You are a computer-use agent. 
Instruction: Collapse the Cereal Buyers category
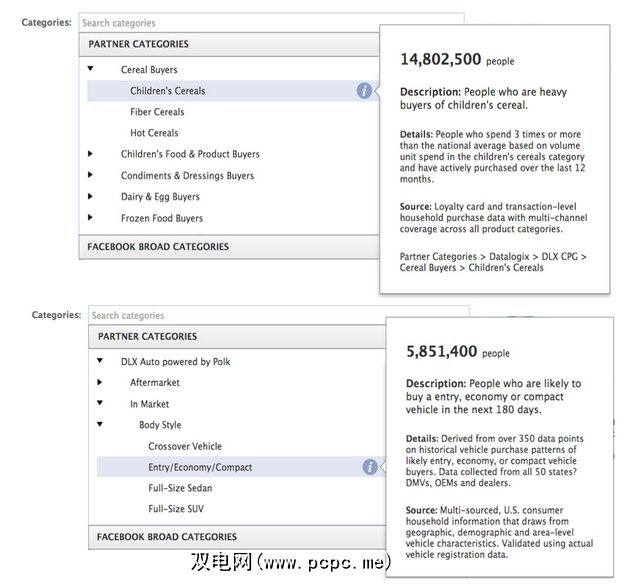pyautogui.click(x=90, y=69)
